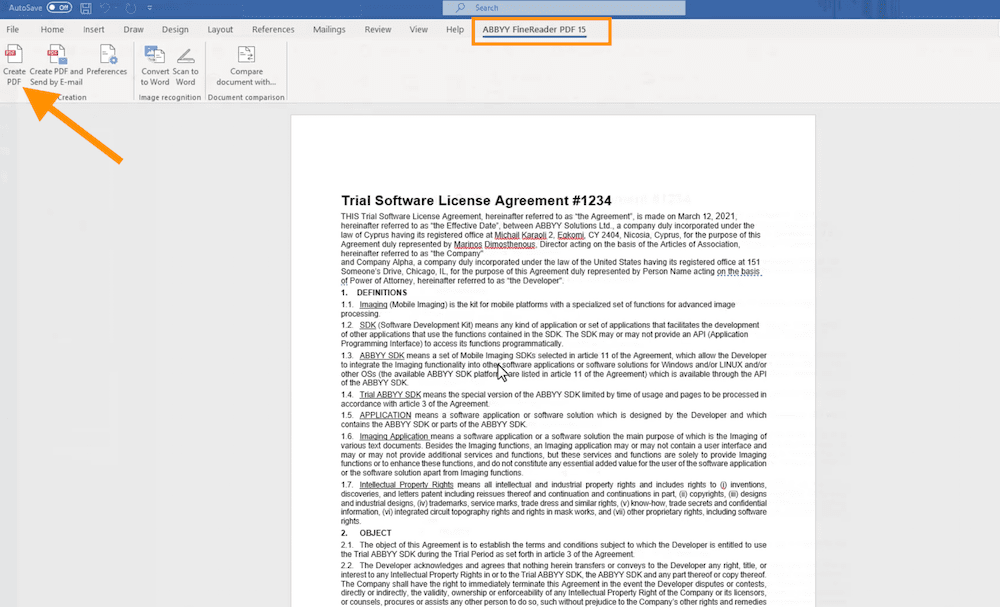Switch to the References tab
Screen dimensions: 1000x607
pos(273,29)
